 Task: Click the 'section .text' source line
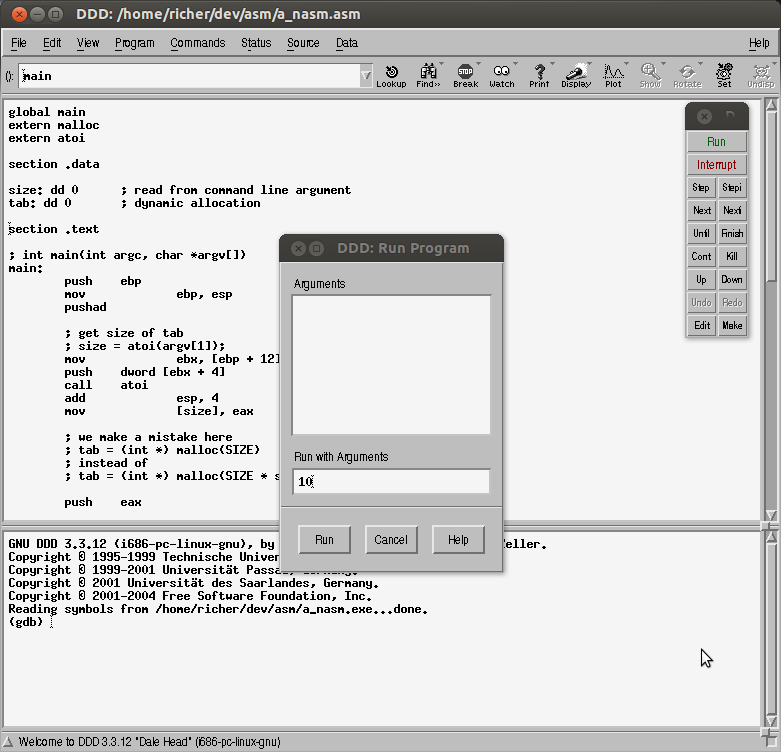tap(54, 229)
